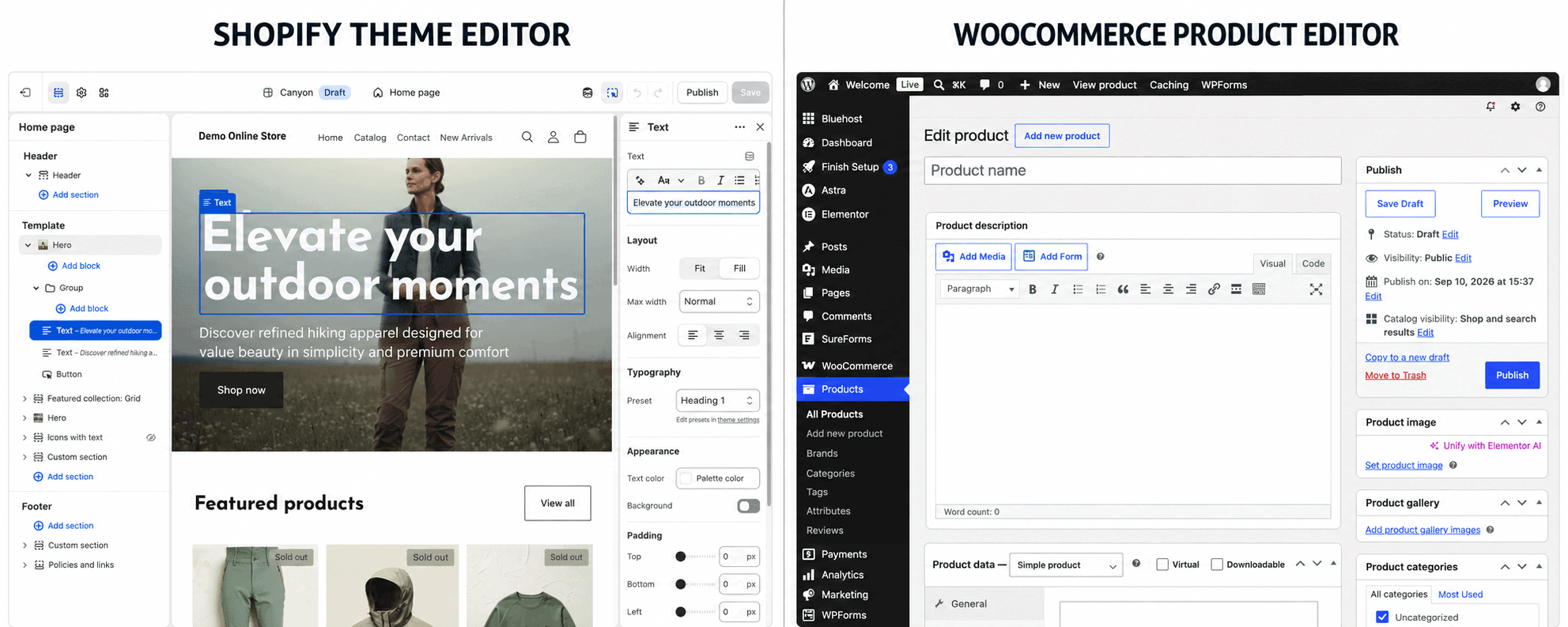This screenshot has height=627, width=1568.
Task: Click Shop now button in hero preview
Action: pos(241,390)
